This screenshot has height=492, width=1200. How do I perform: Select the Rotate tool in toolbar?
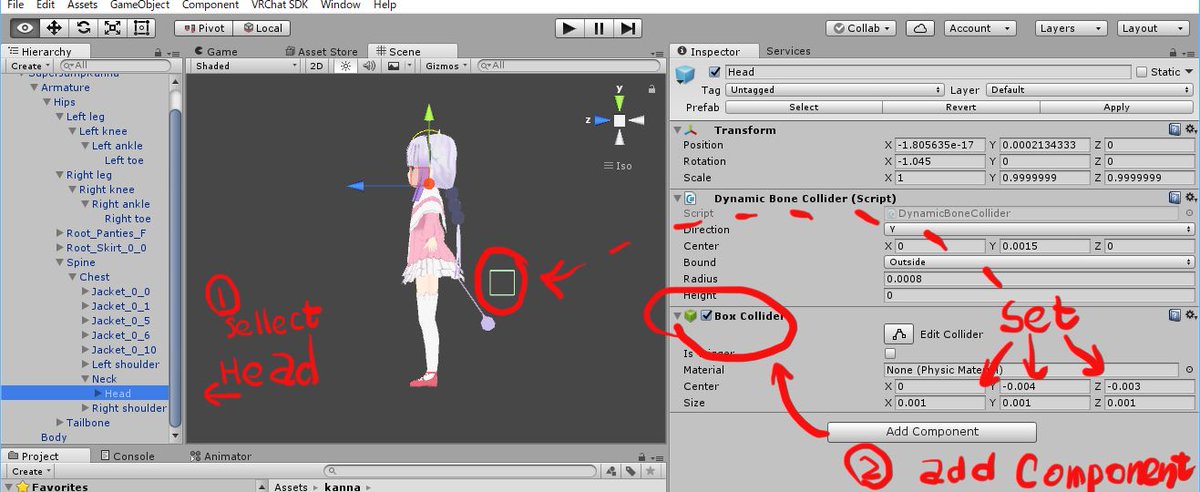click(x=84, y=28)
